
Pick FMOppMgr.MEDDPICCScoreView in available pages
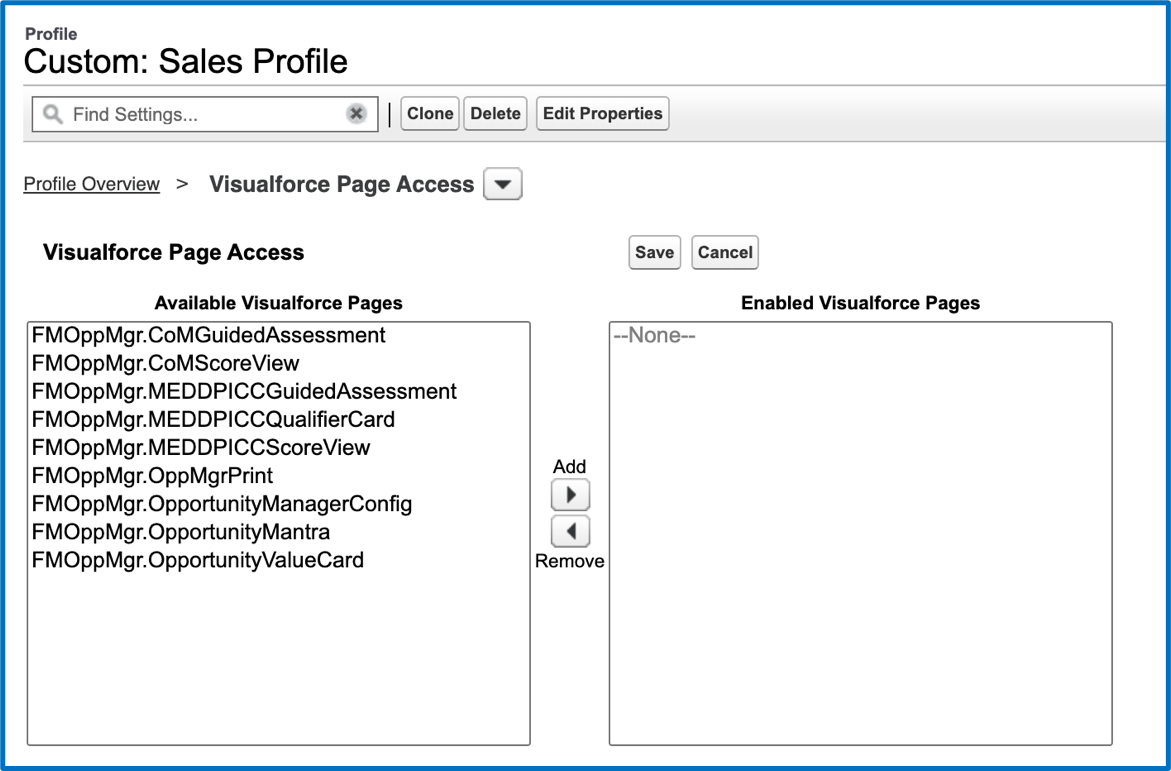201,447
